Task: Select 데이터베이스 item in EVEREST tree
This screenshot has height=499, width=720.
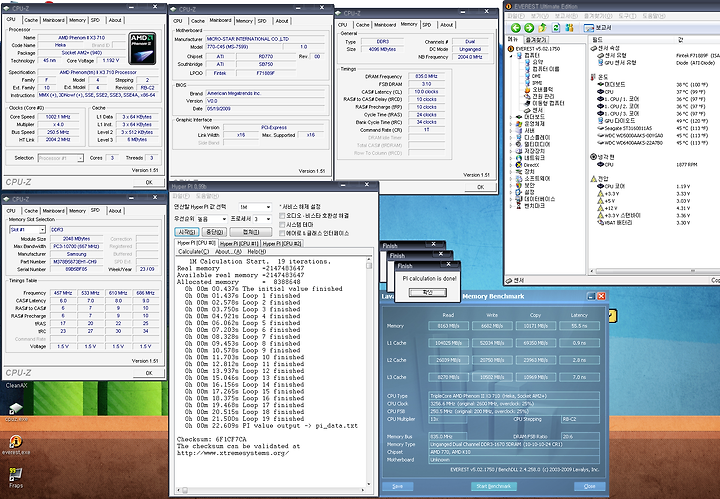Action: pos(535,199)
